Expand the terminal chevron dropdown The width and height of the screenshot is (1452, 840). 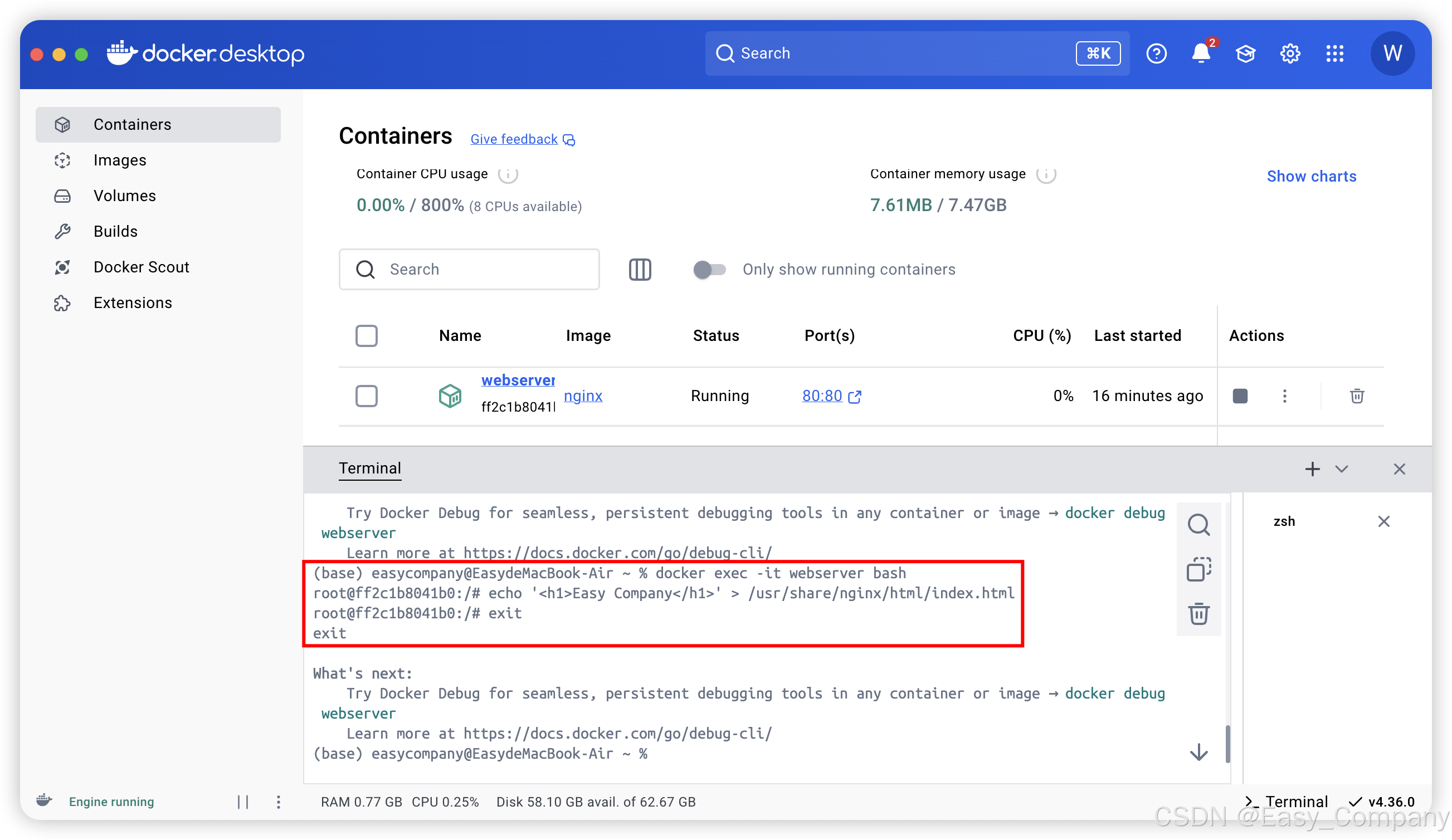point(1341,469)
